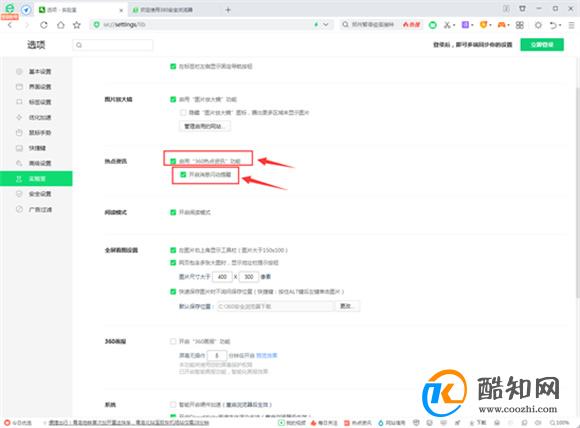Open the screenshot scissors tool
This screenshot has width=580, height=428.
(x=447, y=25)
